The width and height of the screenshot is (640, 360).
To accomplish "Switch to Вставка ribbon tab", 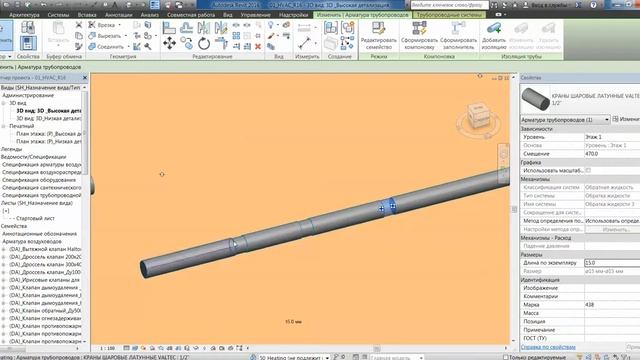I will coord(87,15).
